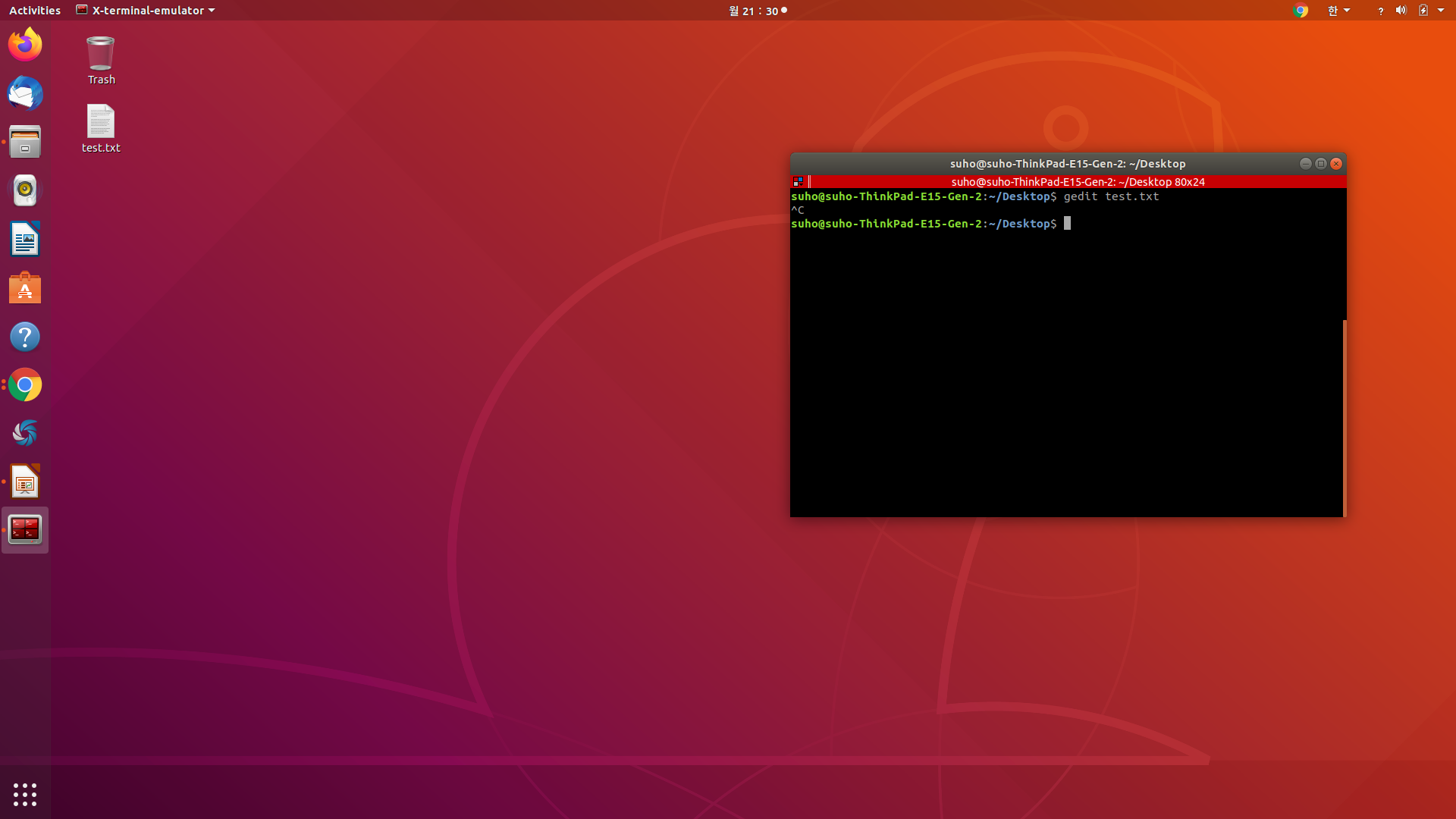This screenshot has height=819, width=1456.
Task: Open the Activities overview
Action: tap(35, 11)
